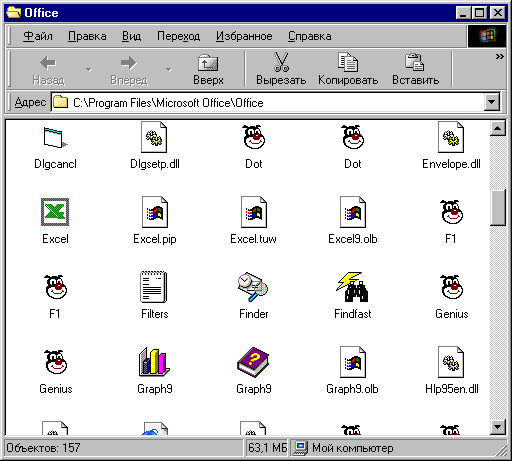Open the Переход menu
Image resolution: width=512 pixels, height=461 pixels.
[178, 36]
